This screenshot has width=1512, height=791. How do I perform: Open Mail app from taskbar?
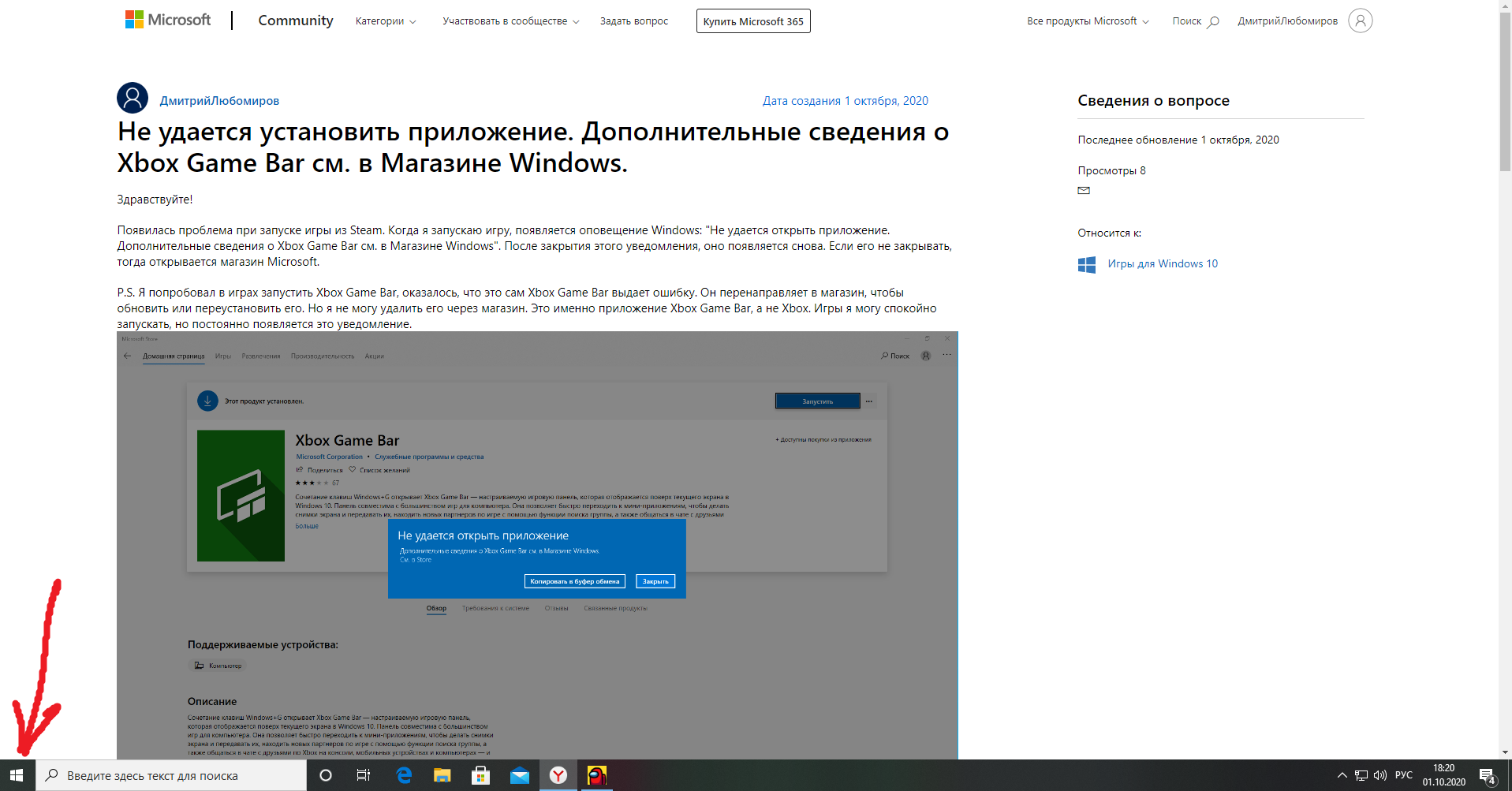(520, 775)
